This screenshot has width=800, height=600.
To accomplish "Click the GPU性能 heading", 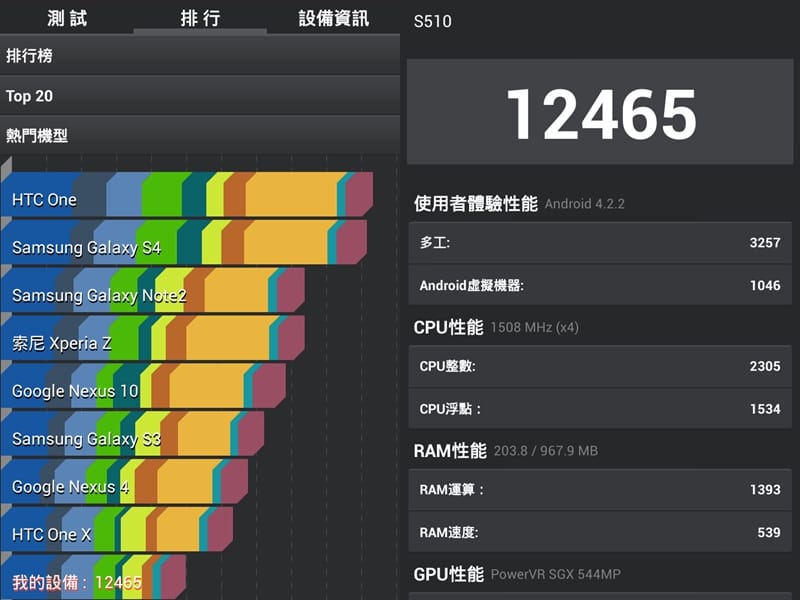I will click(449, 574).
